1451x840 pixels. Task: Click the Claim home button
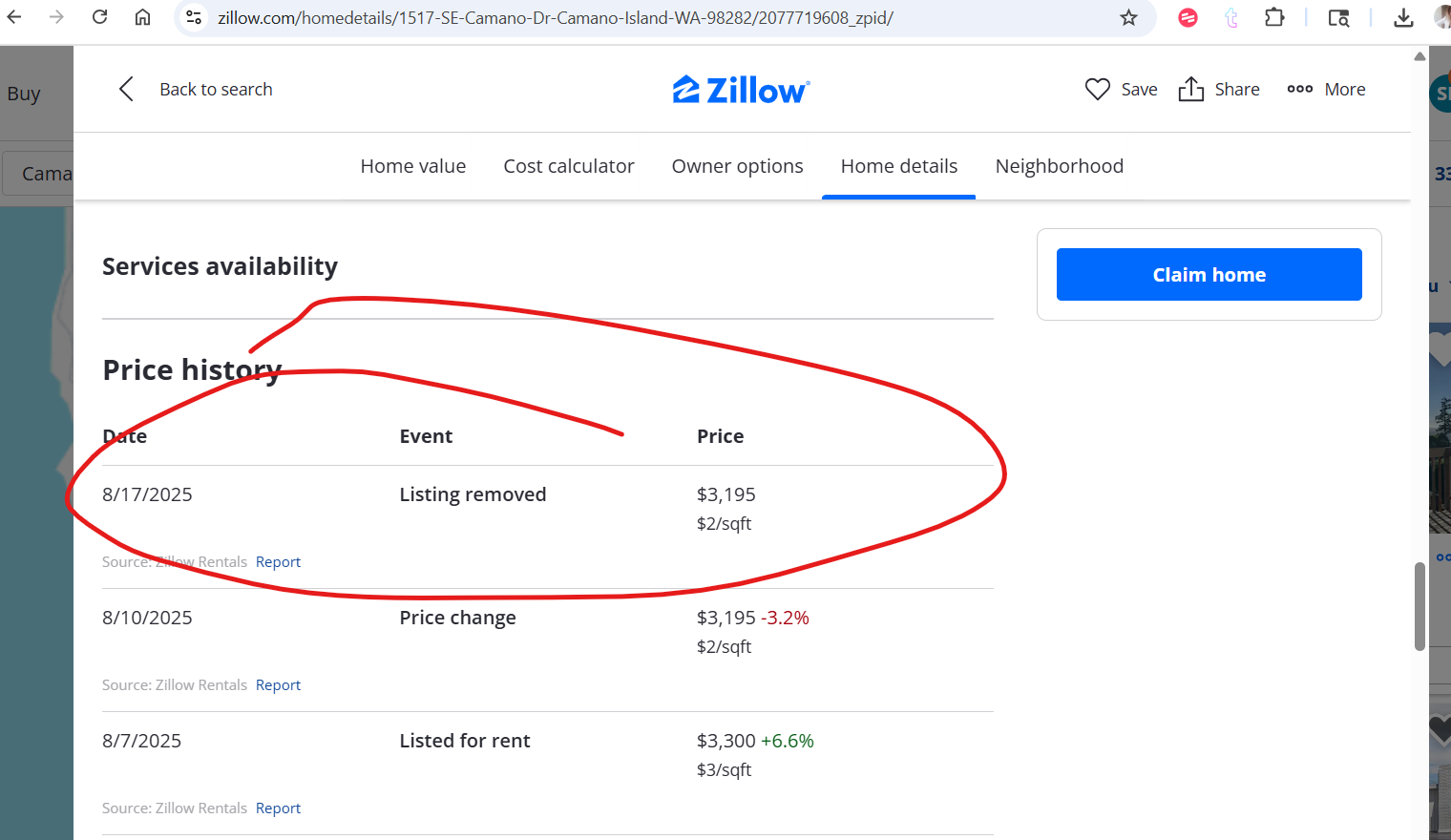click(1209, 275)
